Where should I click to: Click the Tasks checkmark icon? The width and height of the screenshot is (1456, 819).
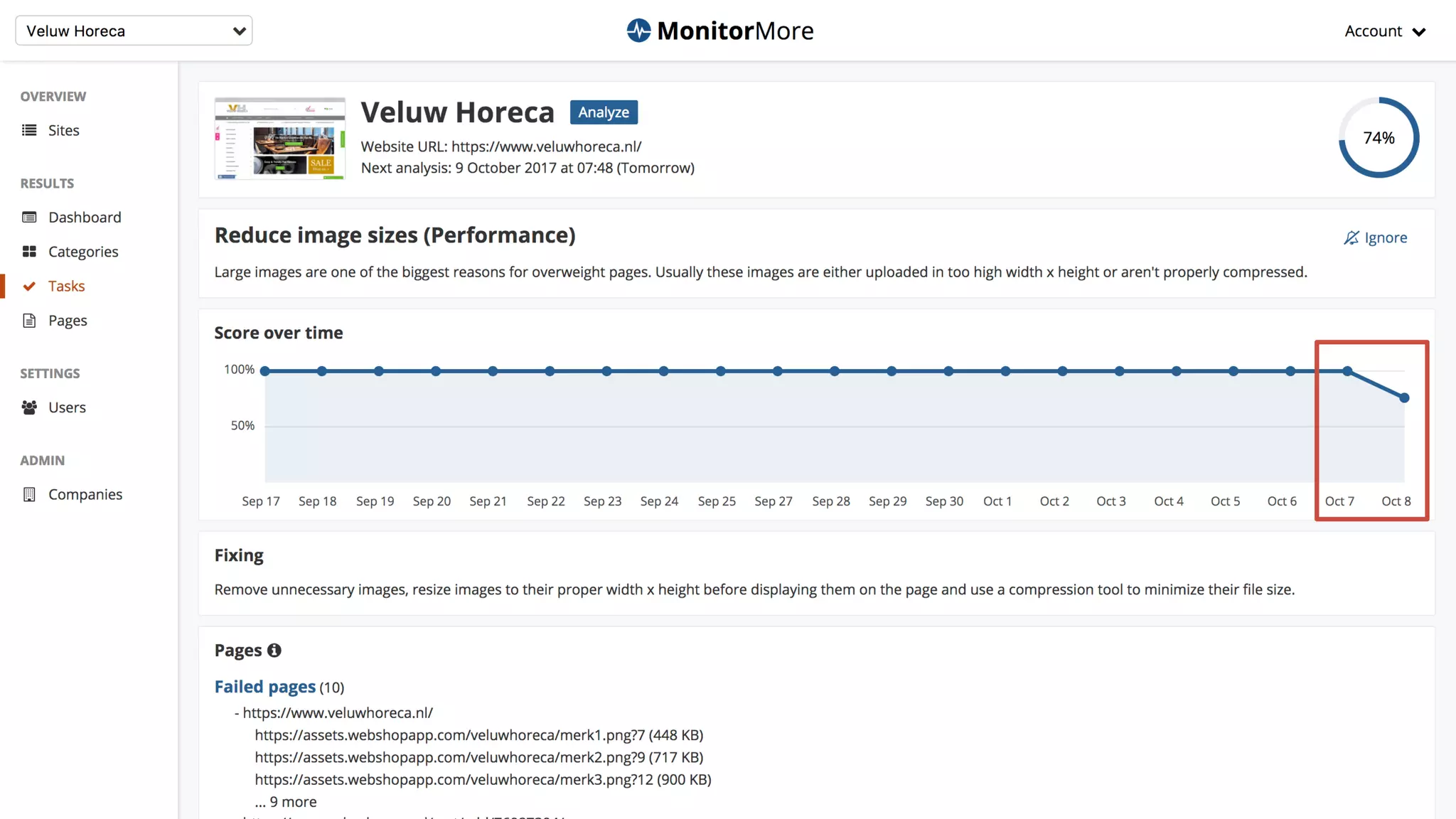(x=29, y=286)
